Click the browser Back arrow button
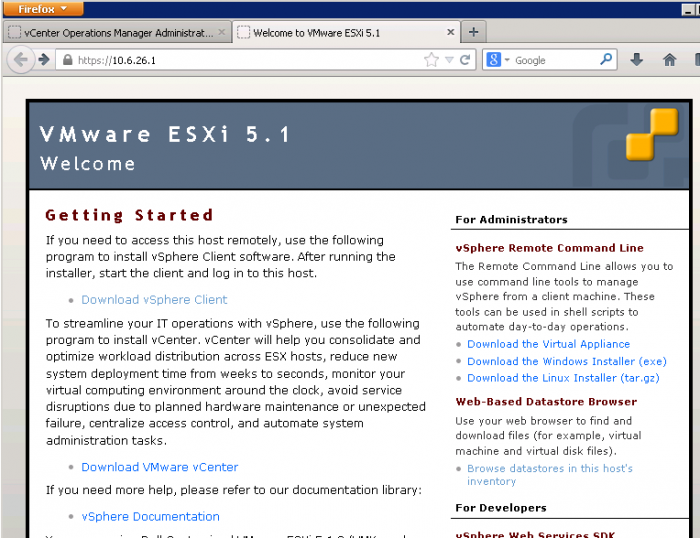 (x=21, y=60)
